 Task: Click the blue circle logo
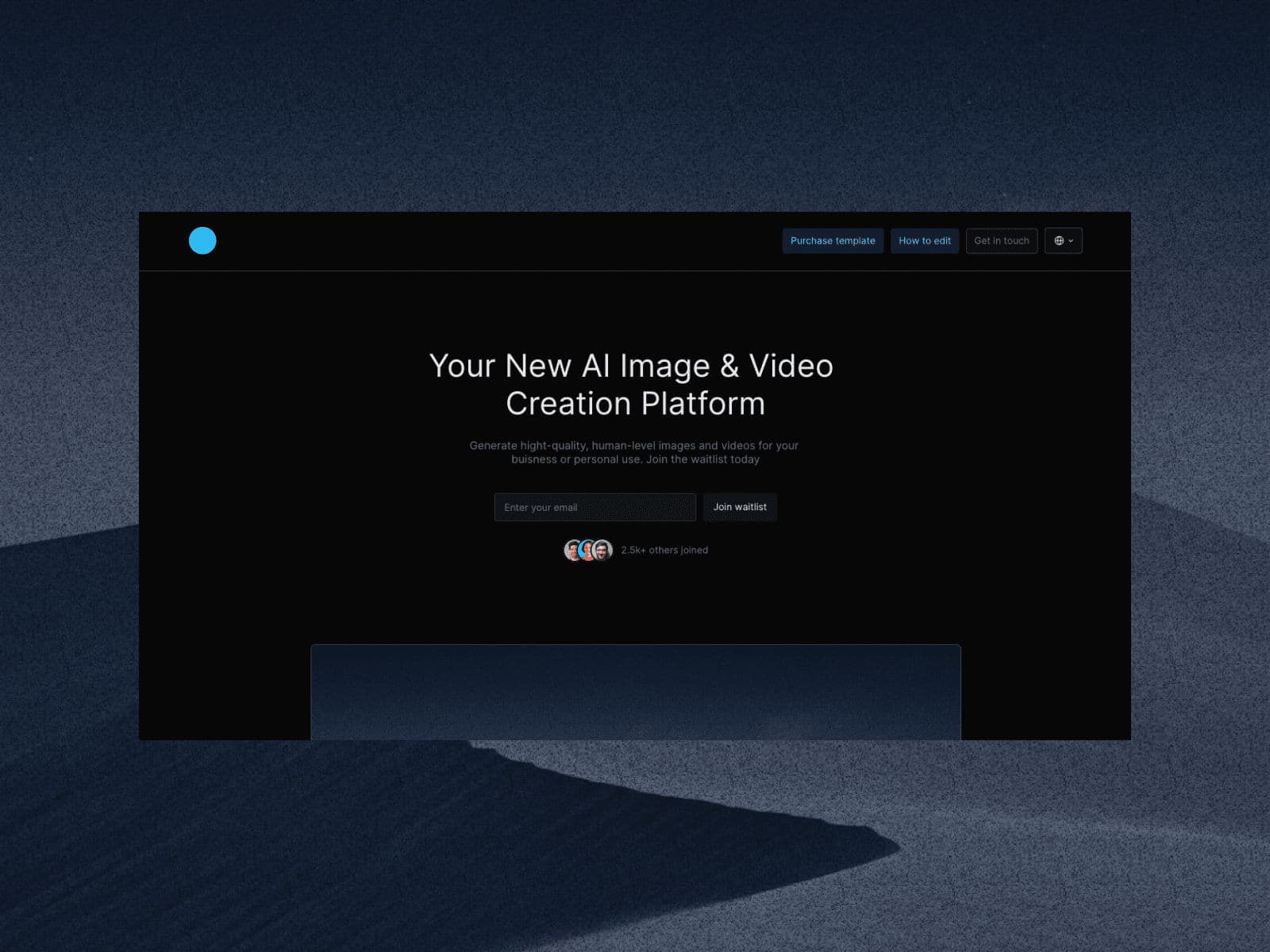202,240
